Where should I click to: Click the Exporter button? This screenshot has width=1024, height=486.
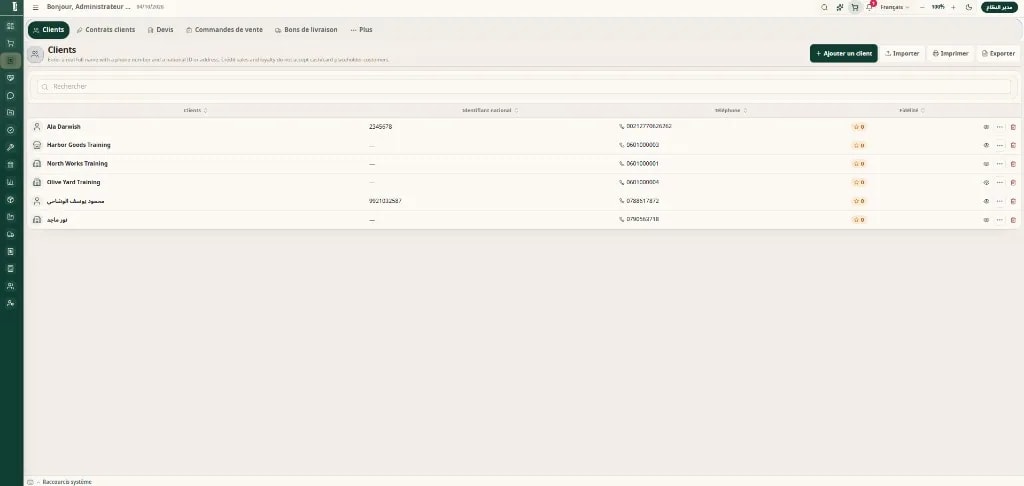[x=998, y=54]
